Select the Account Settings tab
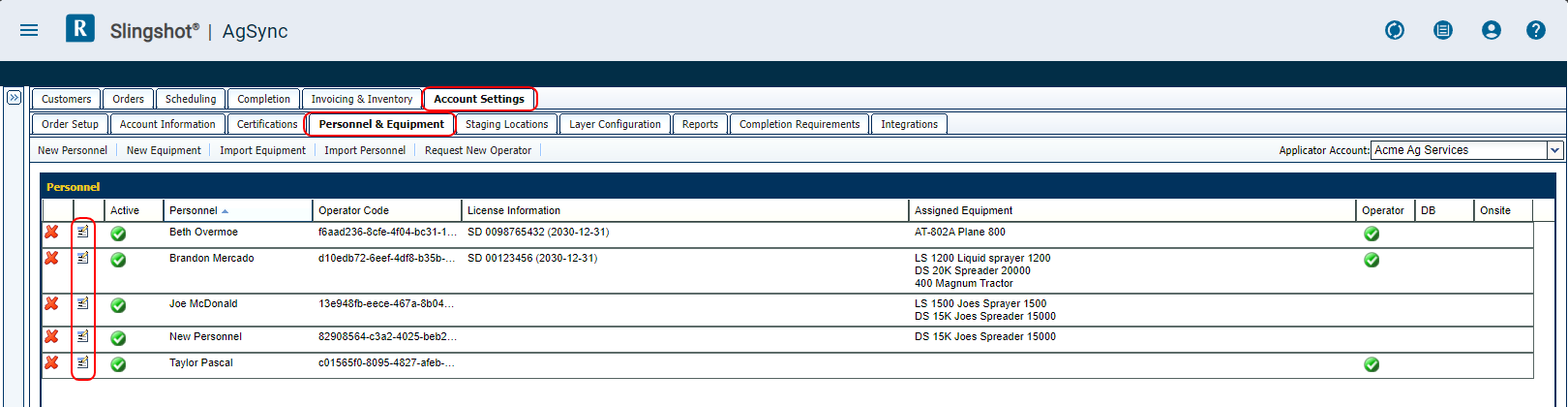Image resolution: width=1568 pixels, height=407 pixels. coord(479,99)
